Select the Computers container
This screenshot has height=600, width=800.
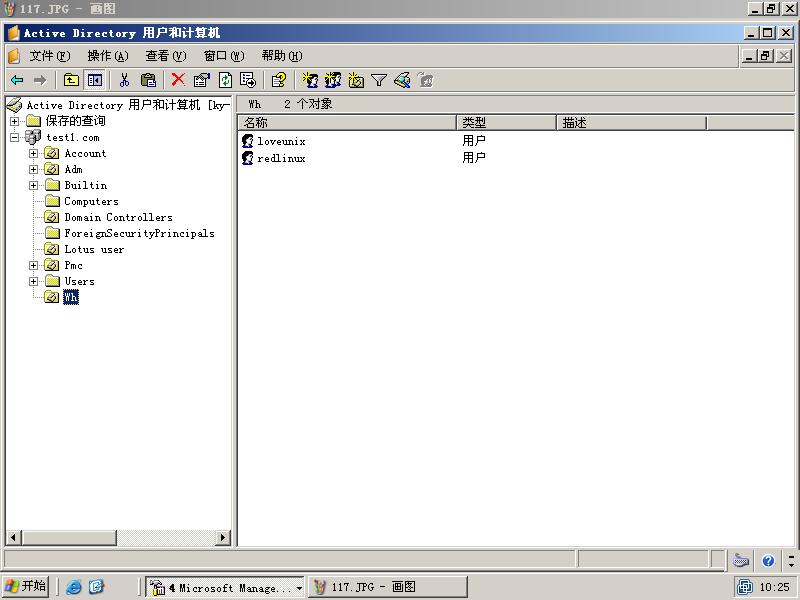tap(91, 202)
